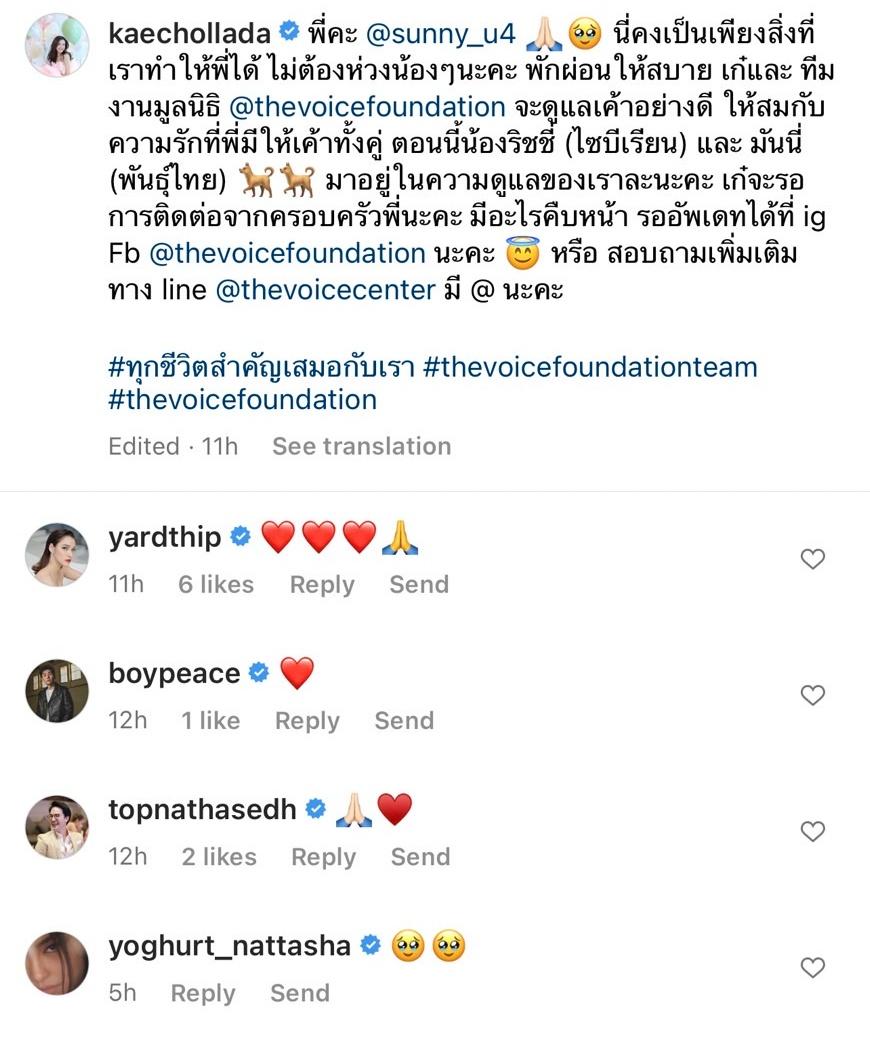Show 2 likes on topnathasedh's comment
Viewport: 870px width, 1046px height.
click(x=219, y=857)
